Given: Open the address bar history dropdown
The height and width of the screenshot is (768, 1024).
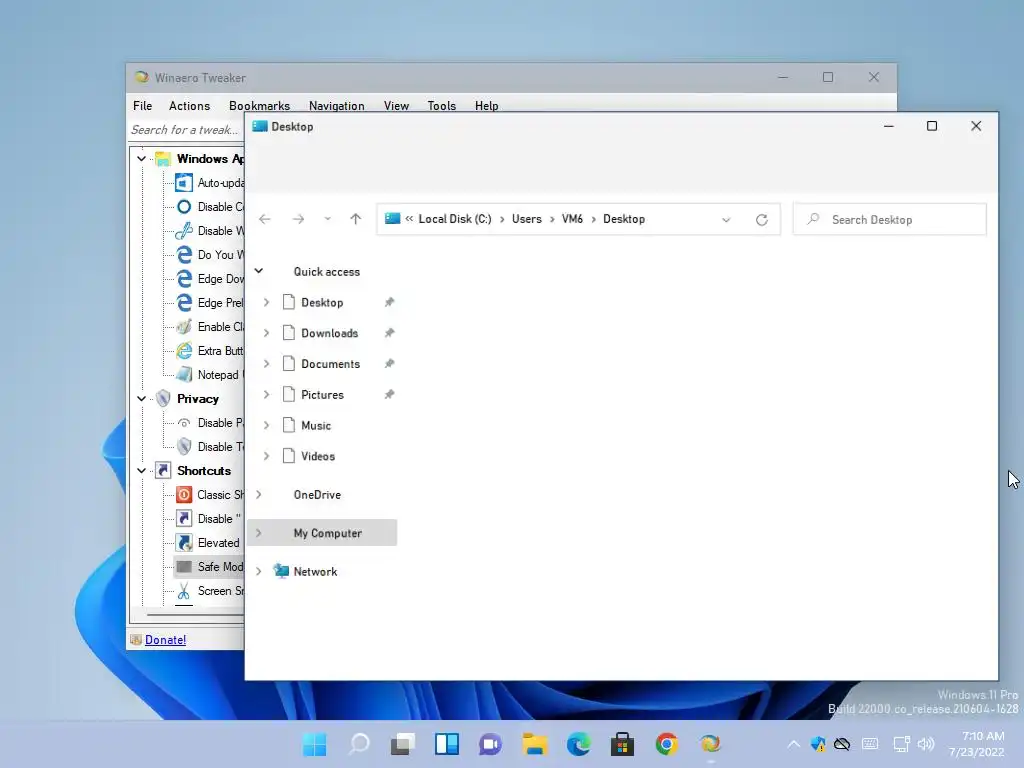Looking at the screenshot, I should point(726,219).
